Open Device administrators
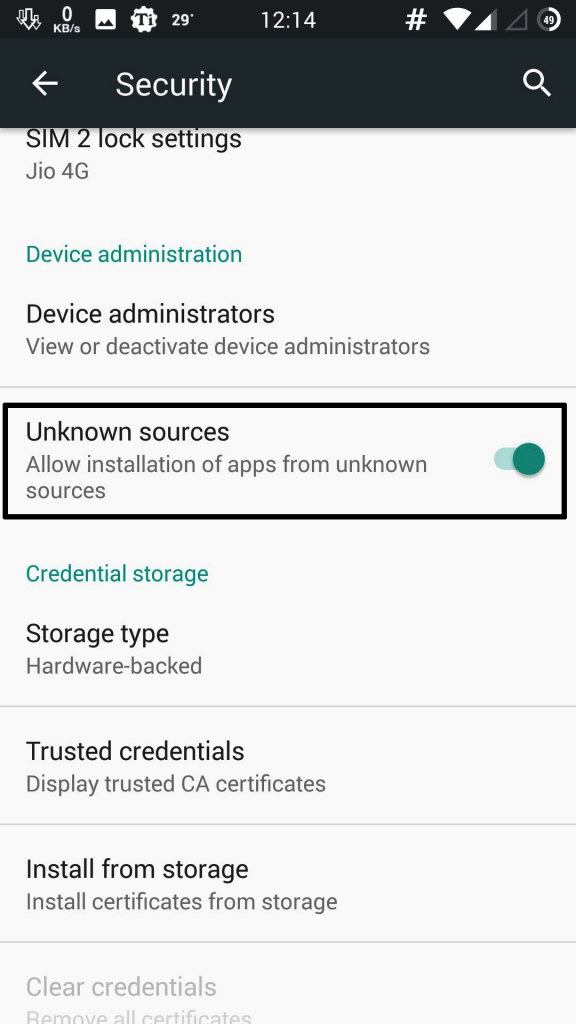The image size is (576, 1024). [x=288, y=329]
